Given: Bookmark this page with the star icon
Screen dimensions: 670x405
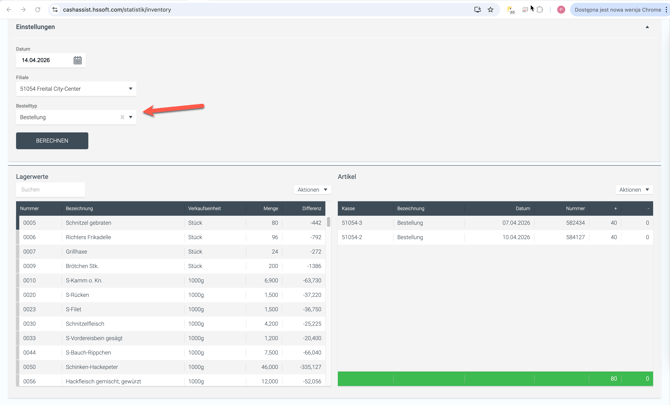Looking at the screenshot, I should pos(491,9).
